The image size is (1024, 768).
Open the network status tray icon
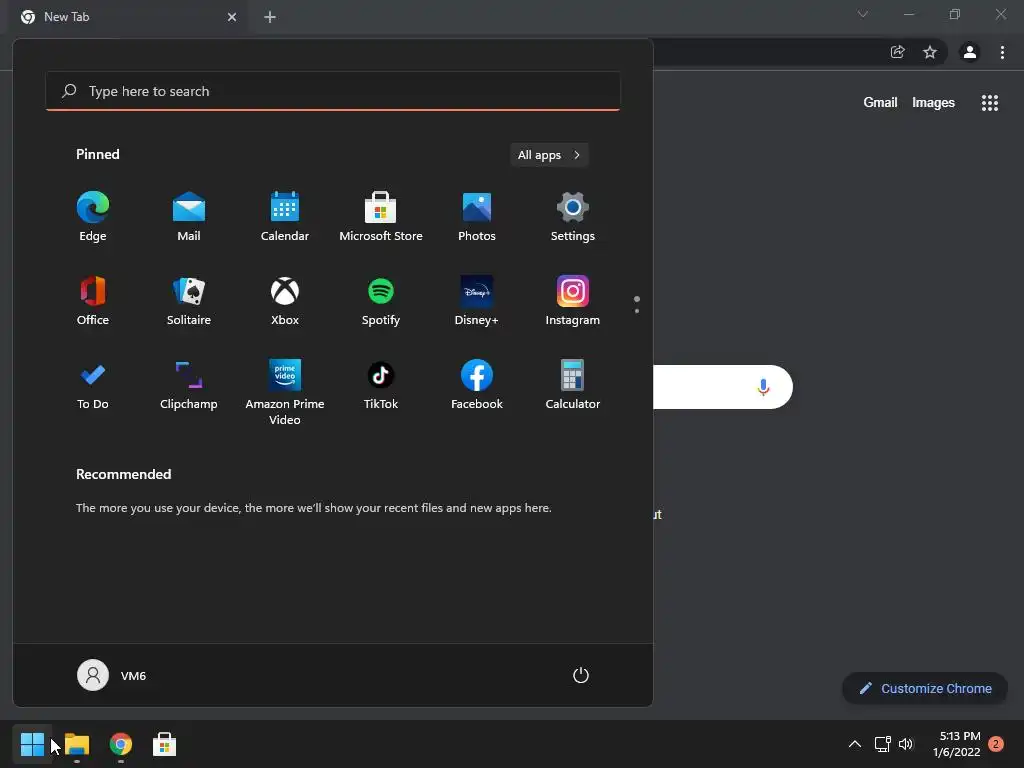tap(882, 744)
